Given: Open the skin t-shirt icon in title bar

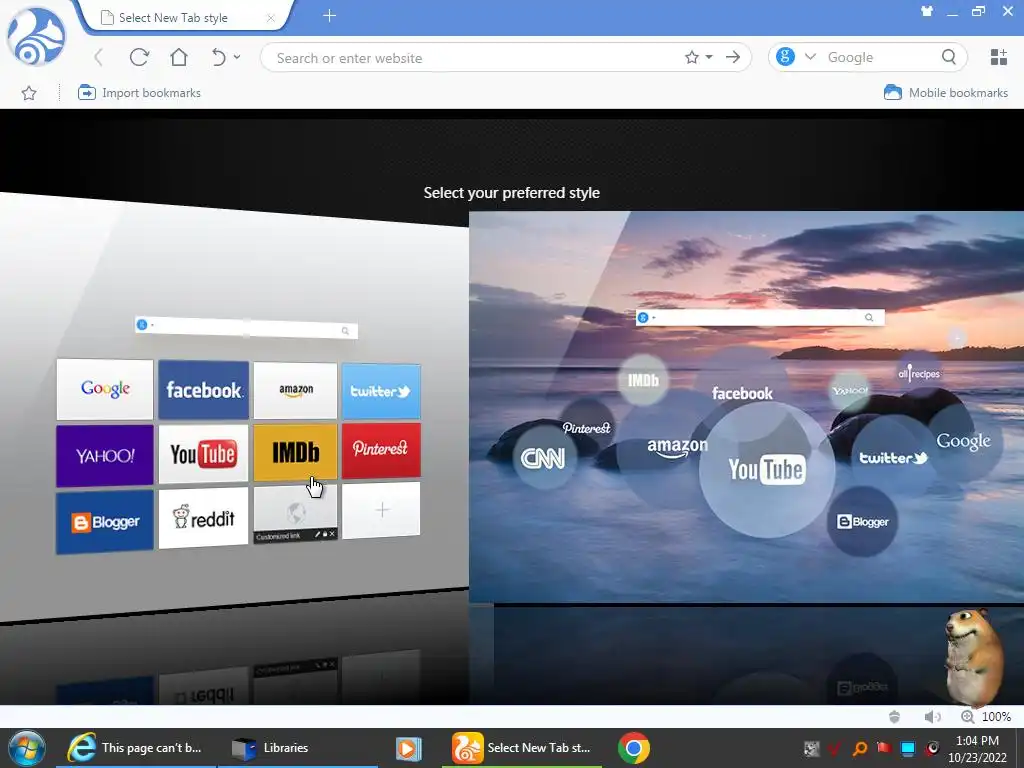Looking at the screenshot, I should 927,11.
